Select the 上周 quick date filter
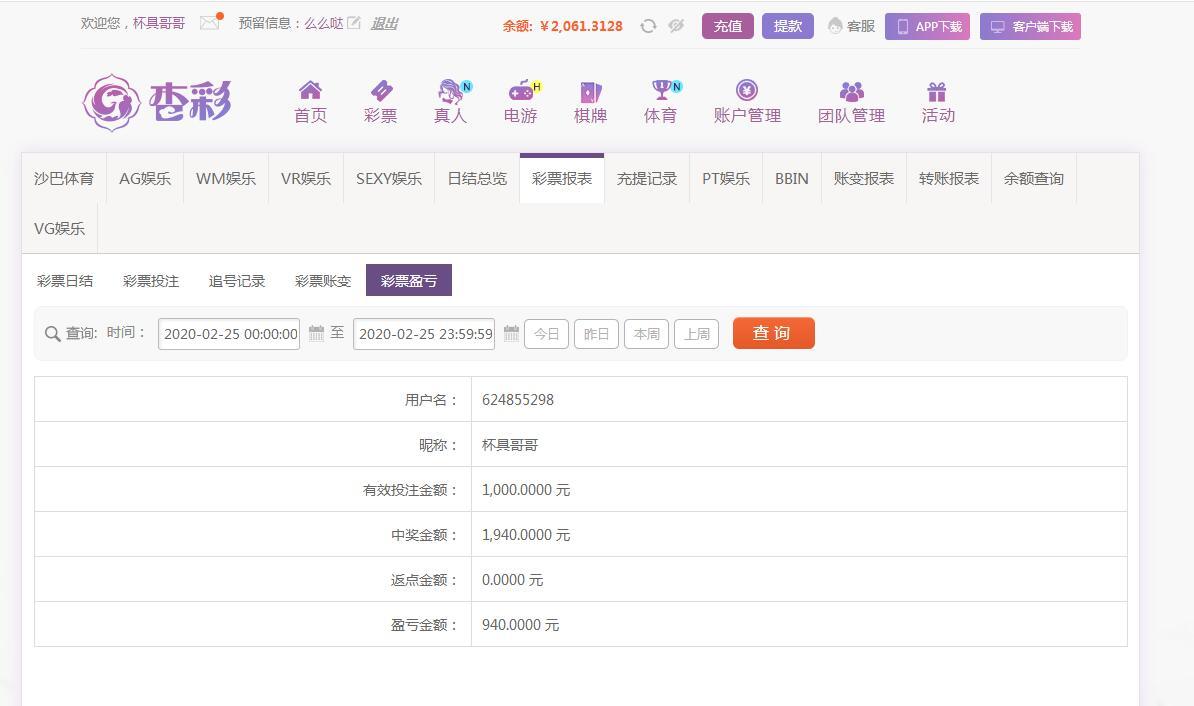This screenshot has height=706, width=1194. click(697, 334)
